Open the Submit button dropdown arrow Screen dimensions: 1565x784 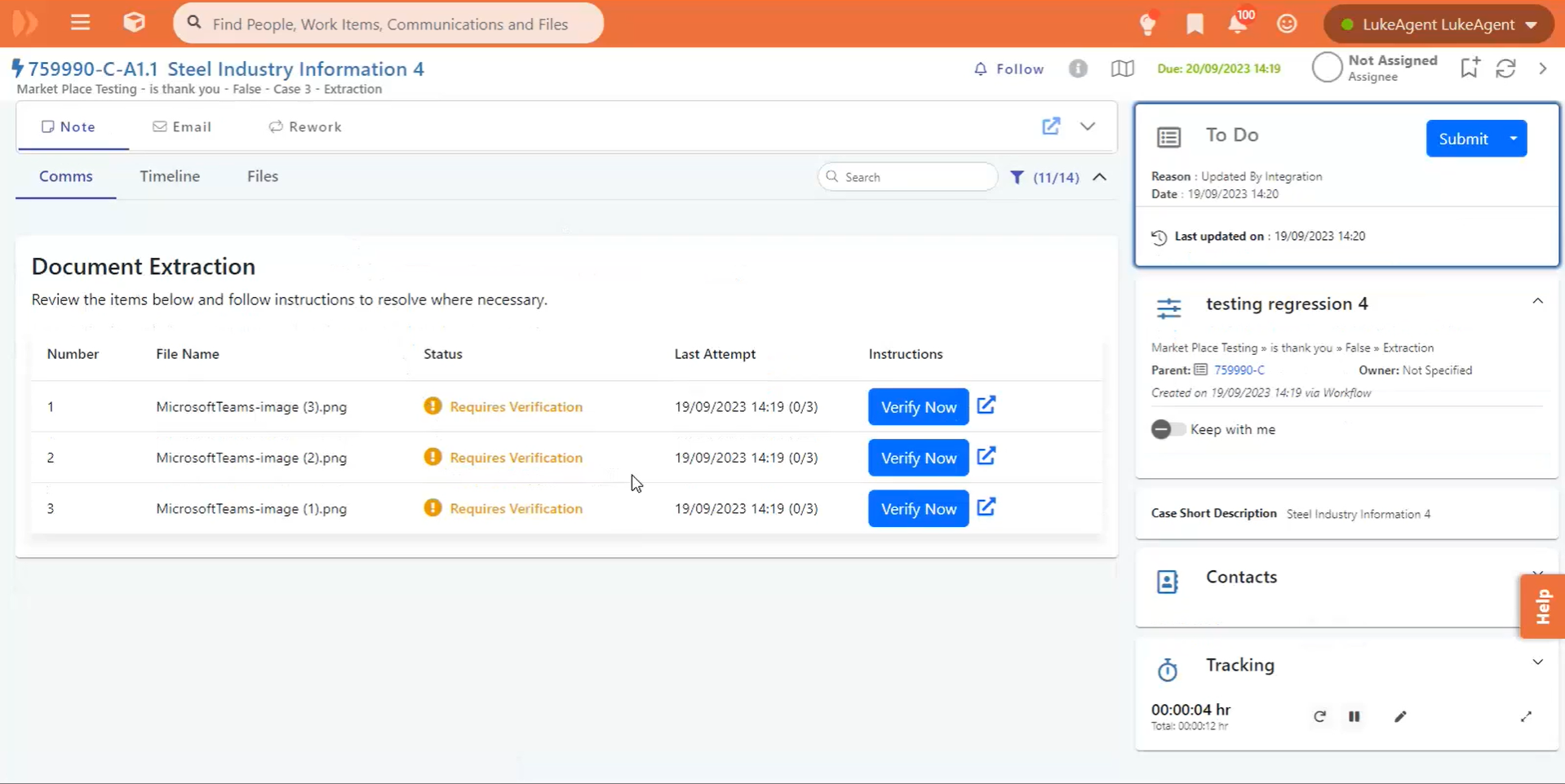click(x=1514, y=139)
